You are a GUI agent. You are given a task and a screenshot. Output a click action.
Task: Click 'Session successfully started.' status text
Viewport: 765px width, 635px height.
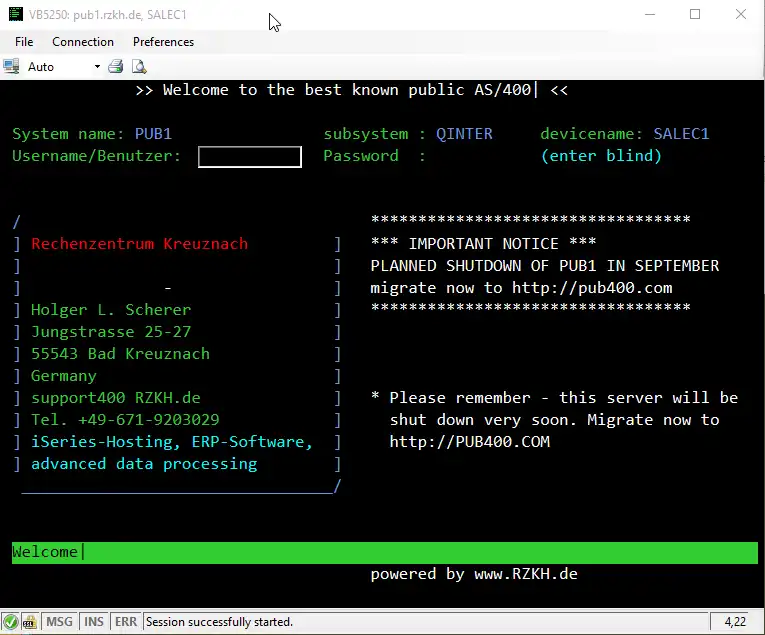[x=219, y=622]
